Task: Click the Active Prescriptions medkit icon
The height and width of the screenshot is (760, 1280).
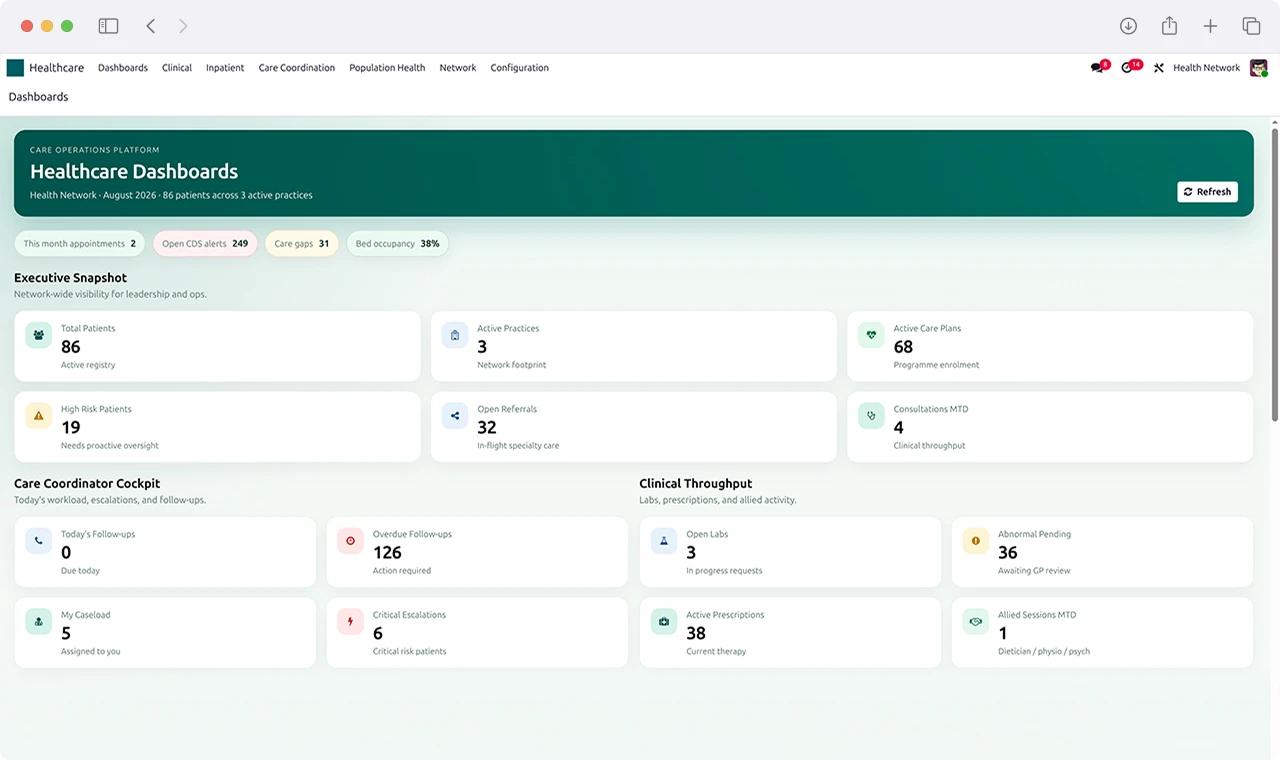Action: pyautogui.click(x=664, y=622)
